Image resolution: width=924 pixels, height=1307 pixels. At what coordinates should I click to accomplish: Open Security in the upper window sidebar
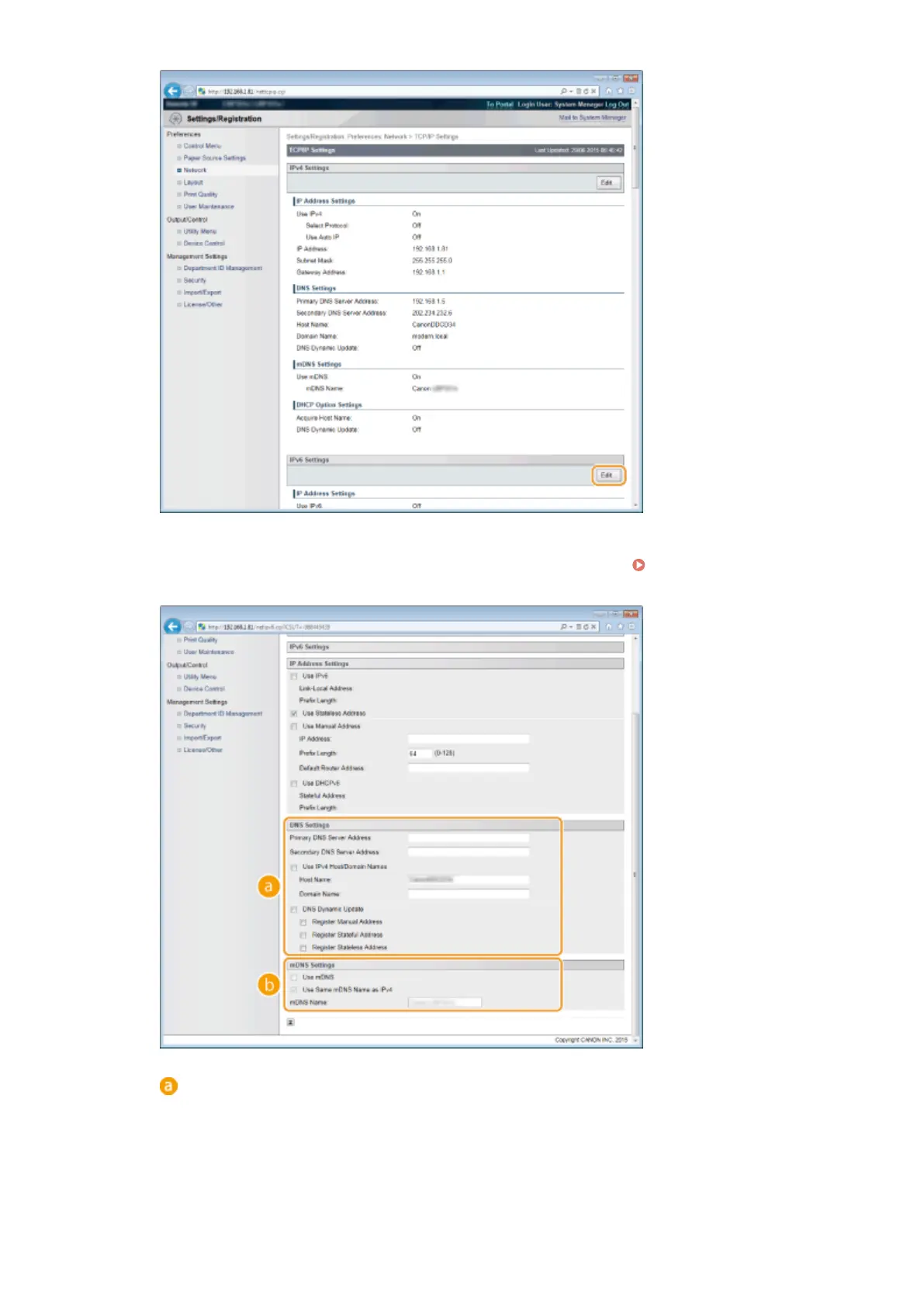point(195,280)
